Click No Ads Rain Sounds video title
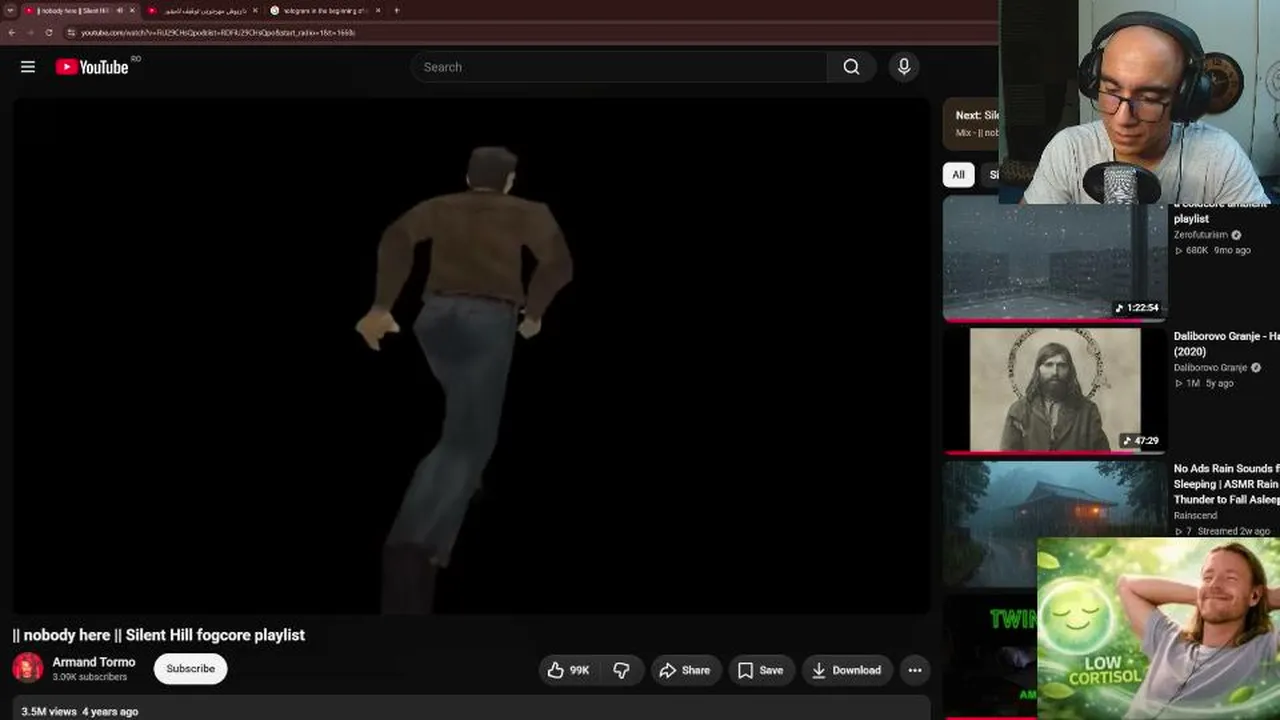 (1226, 484)
